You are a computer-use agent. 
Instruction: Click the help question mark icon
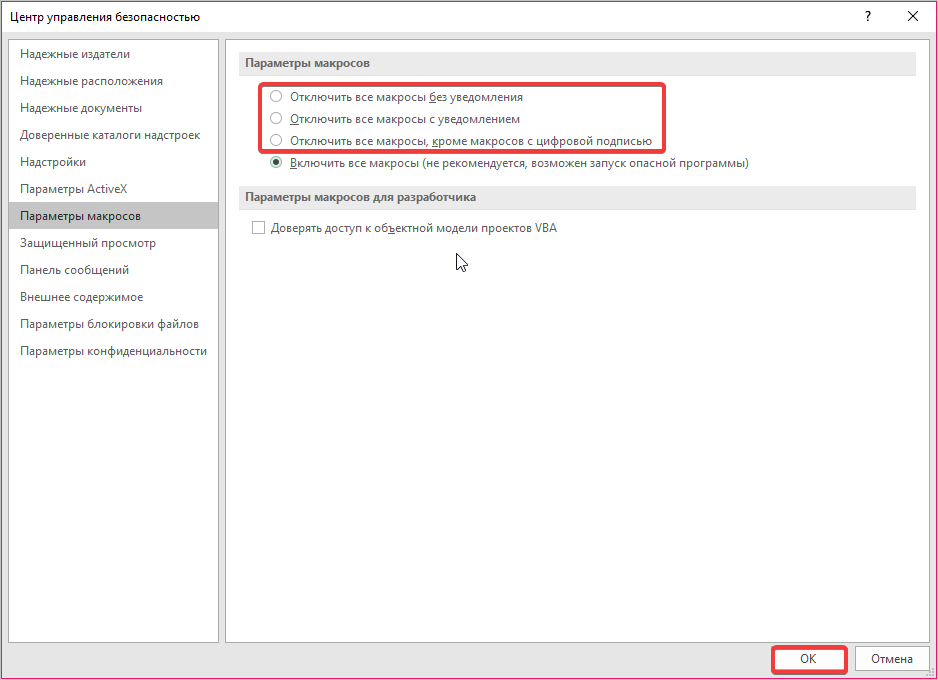tap(865, 16)
